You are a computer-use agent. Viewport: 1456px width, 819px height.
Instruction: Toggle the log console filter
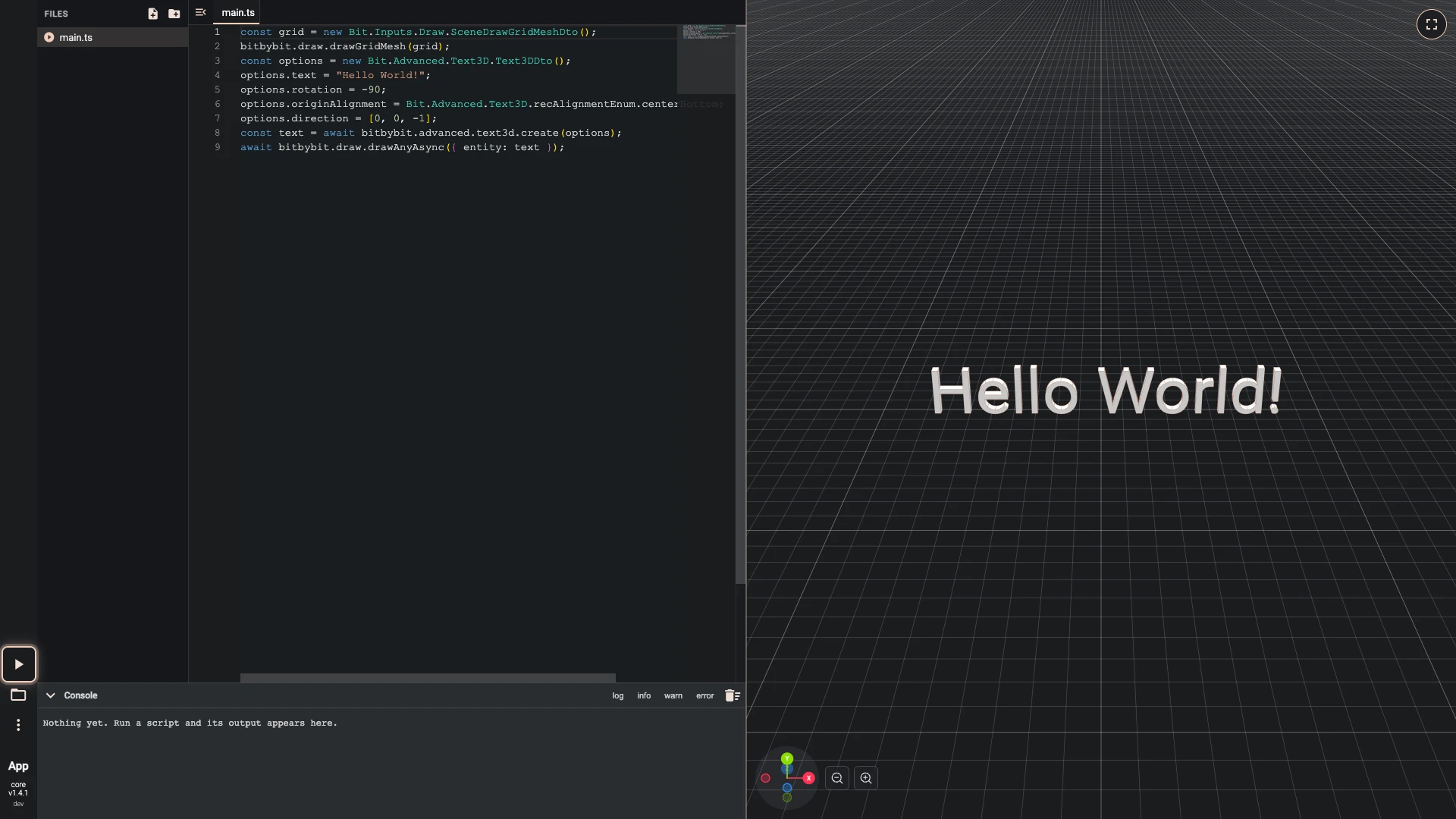coord(618,695)
